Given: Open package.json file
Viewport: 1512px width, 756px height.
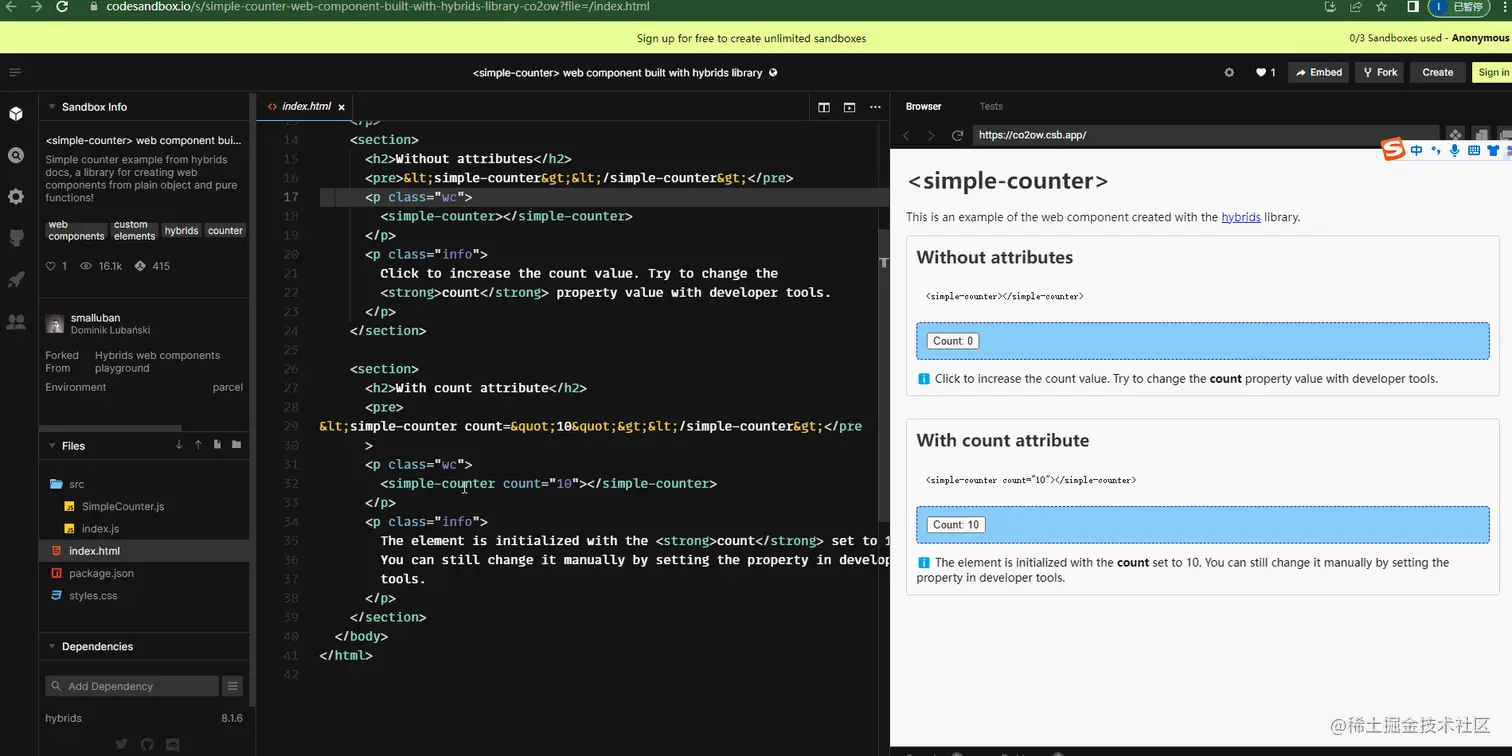Looking at the screenshot, I should coord(143,573).
